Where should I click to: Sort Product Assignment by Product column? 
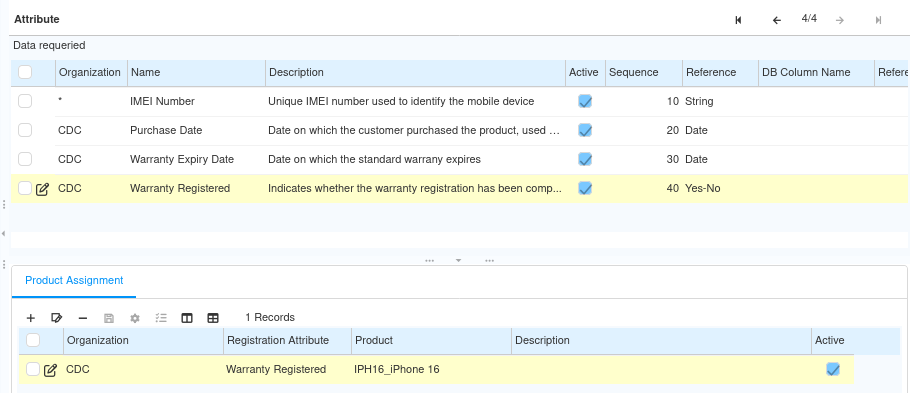click(x=431, y=341)
